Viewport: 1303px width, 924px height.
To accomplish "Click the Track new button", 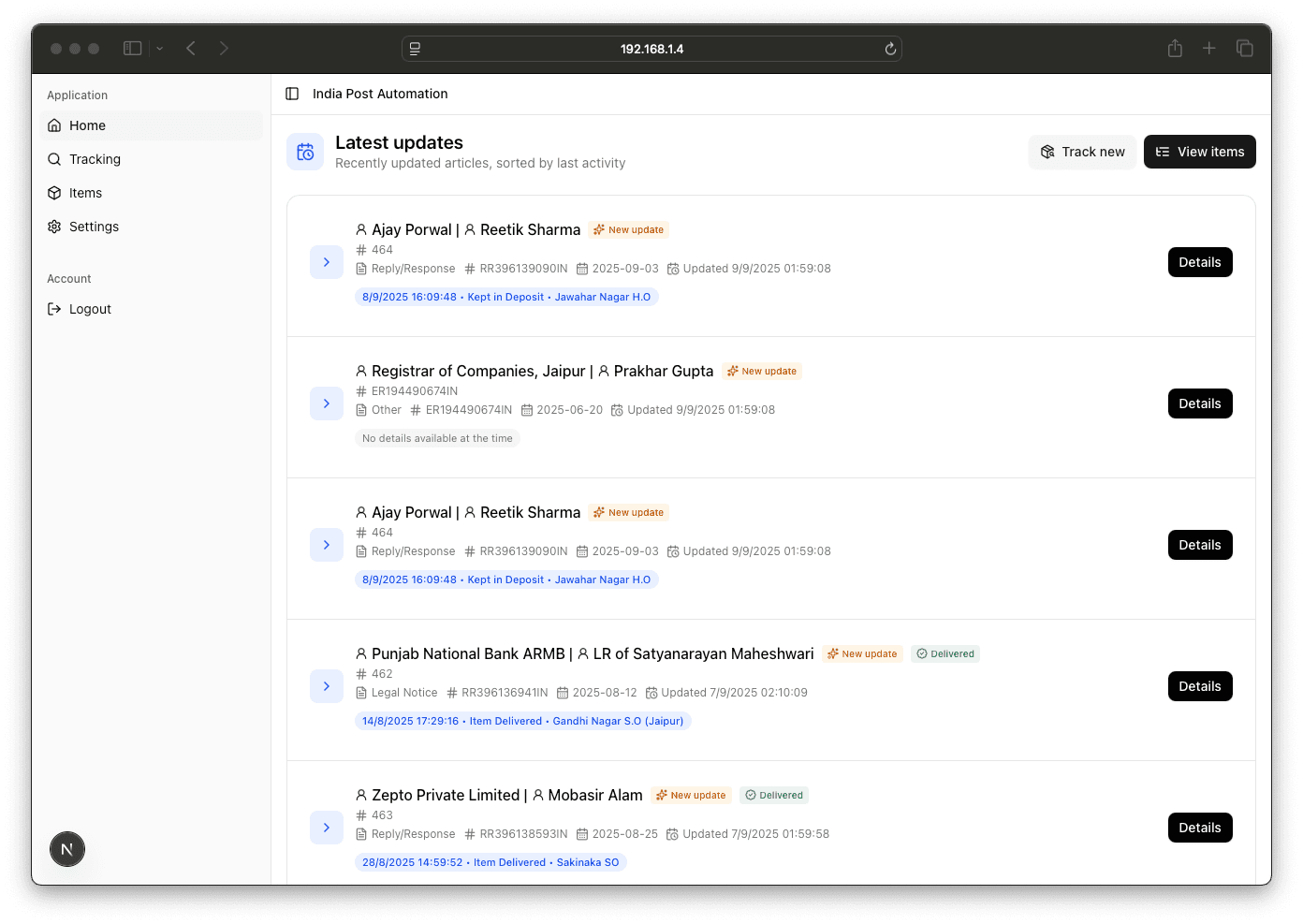I will click(x=1082, y=151).
